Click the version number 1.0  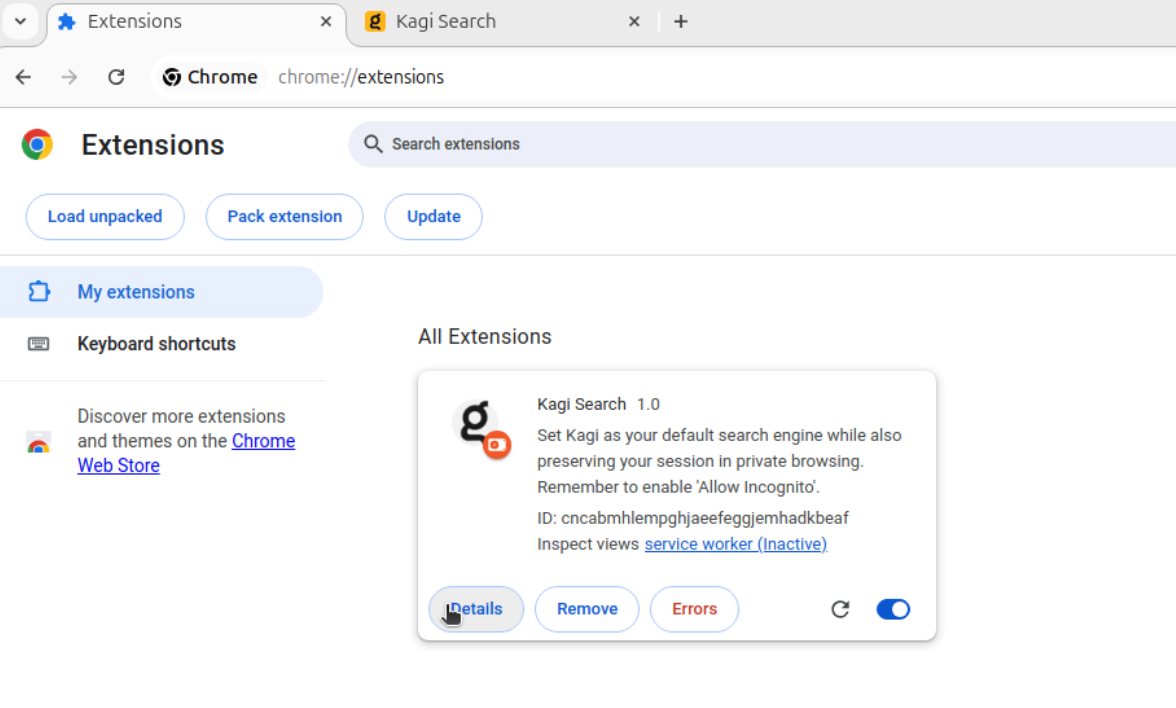pyautogui.click(x=648, y=404)
